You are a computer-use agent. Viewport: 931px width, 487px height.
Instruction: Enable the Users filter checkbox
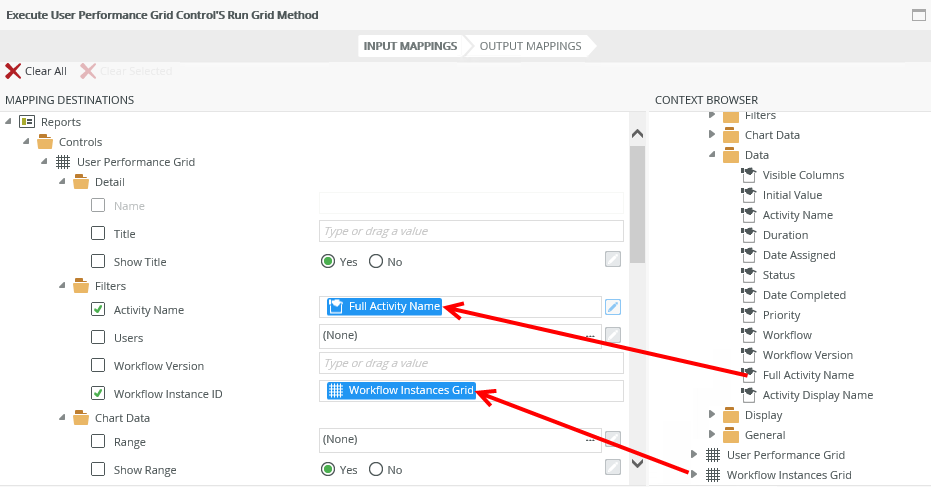click(x=98, y=338)
